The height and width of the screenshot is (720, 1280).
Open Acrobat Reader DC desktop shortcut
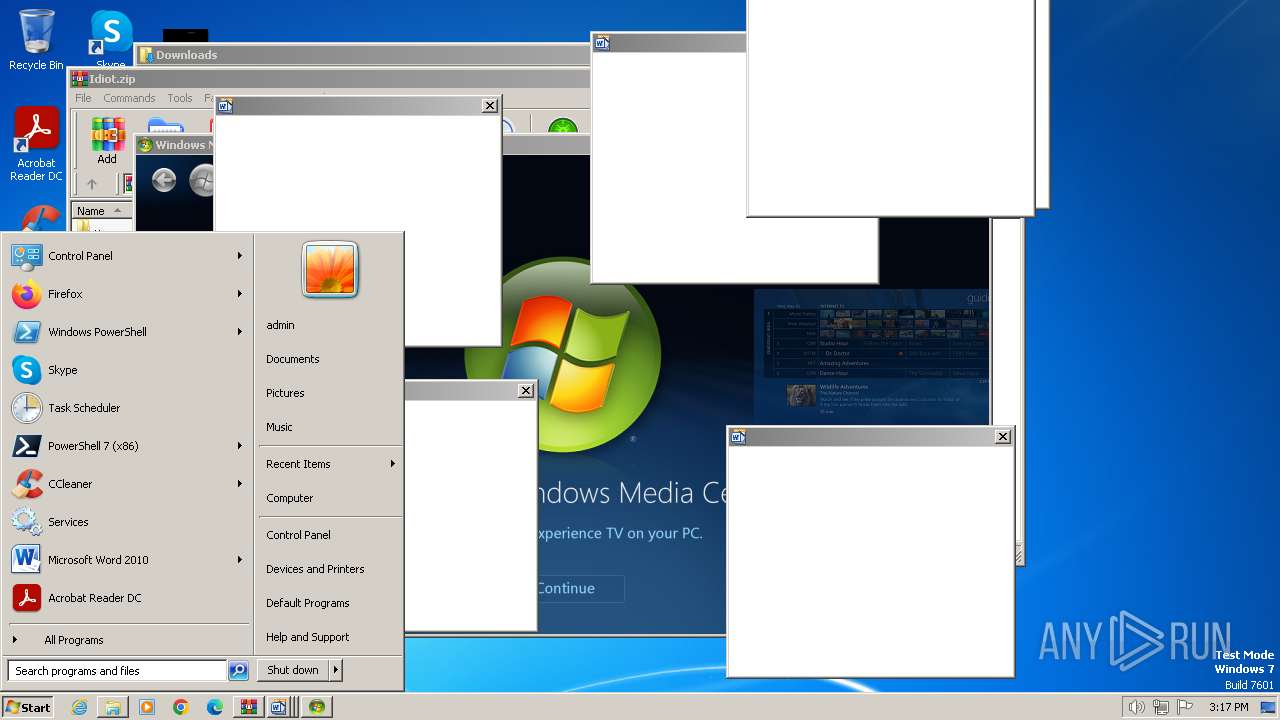[36, 145]
